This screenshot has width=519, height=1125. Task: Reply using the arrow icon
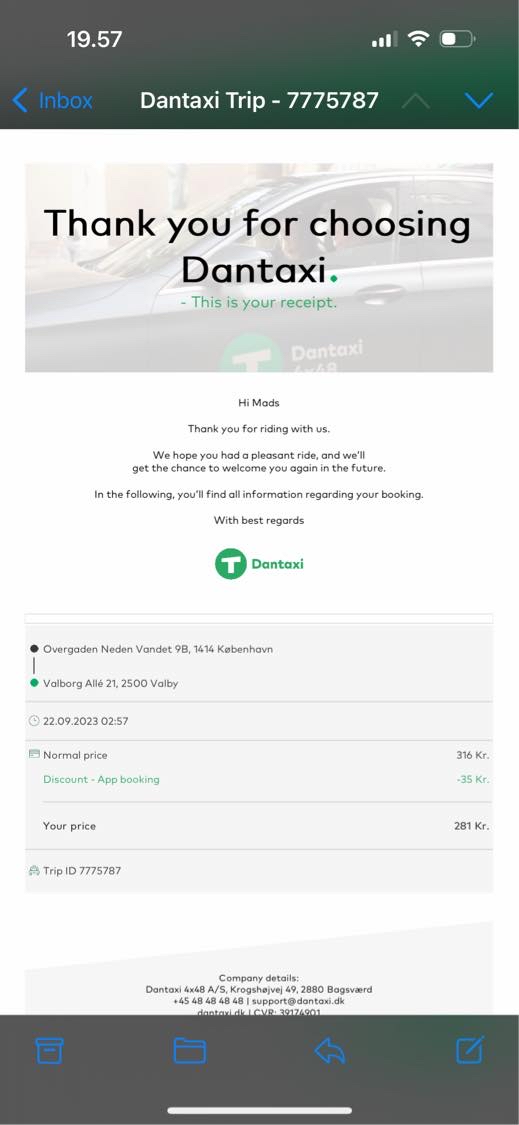click(329, 1050)
